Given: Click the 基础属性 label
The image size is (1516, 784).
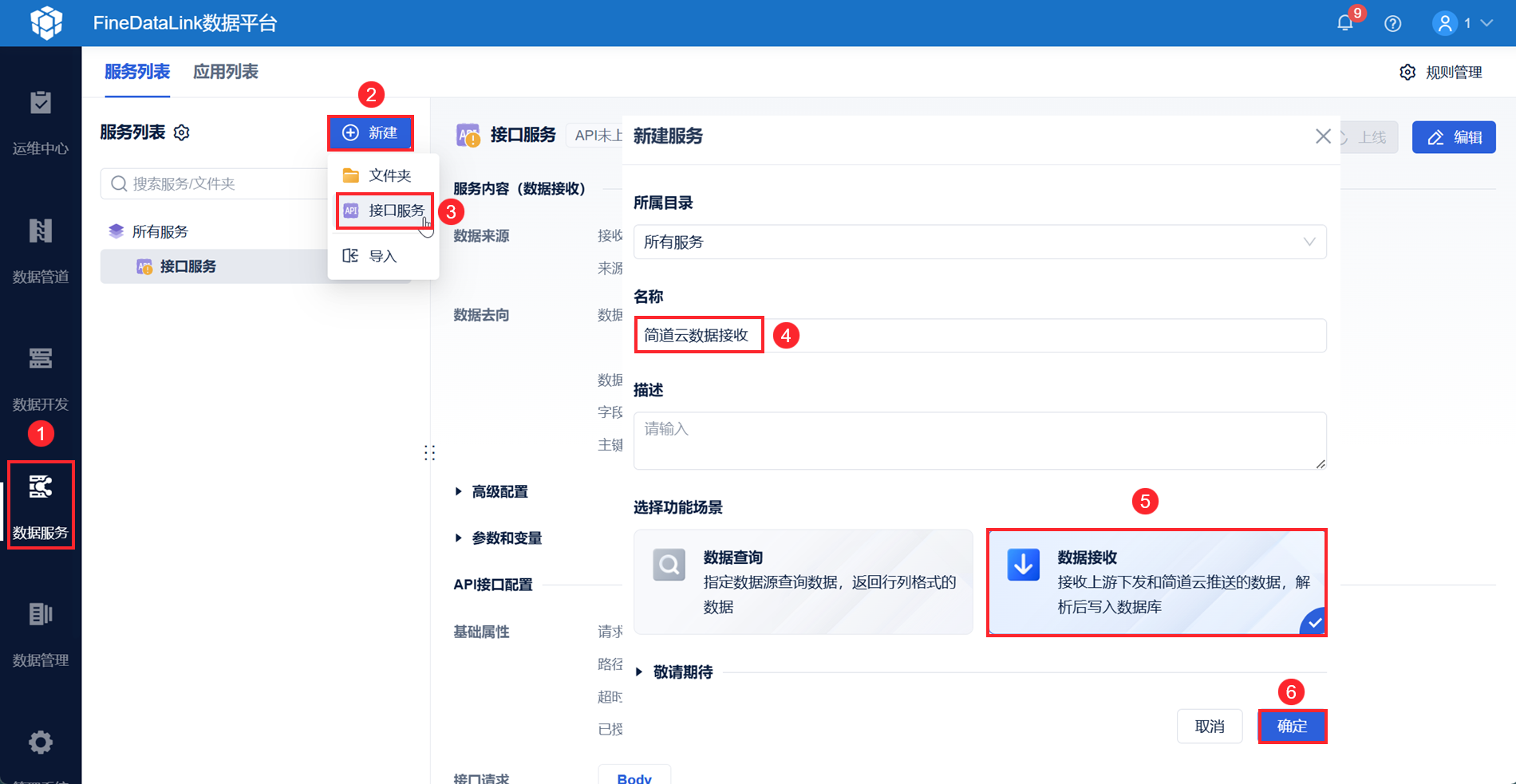Looking at the screenshot, I should click(x=481, y=632).
